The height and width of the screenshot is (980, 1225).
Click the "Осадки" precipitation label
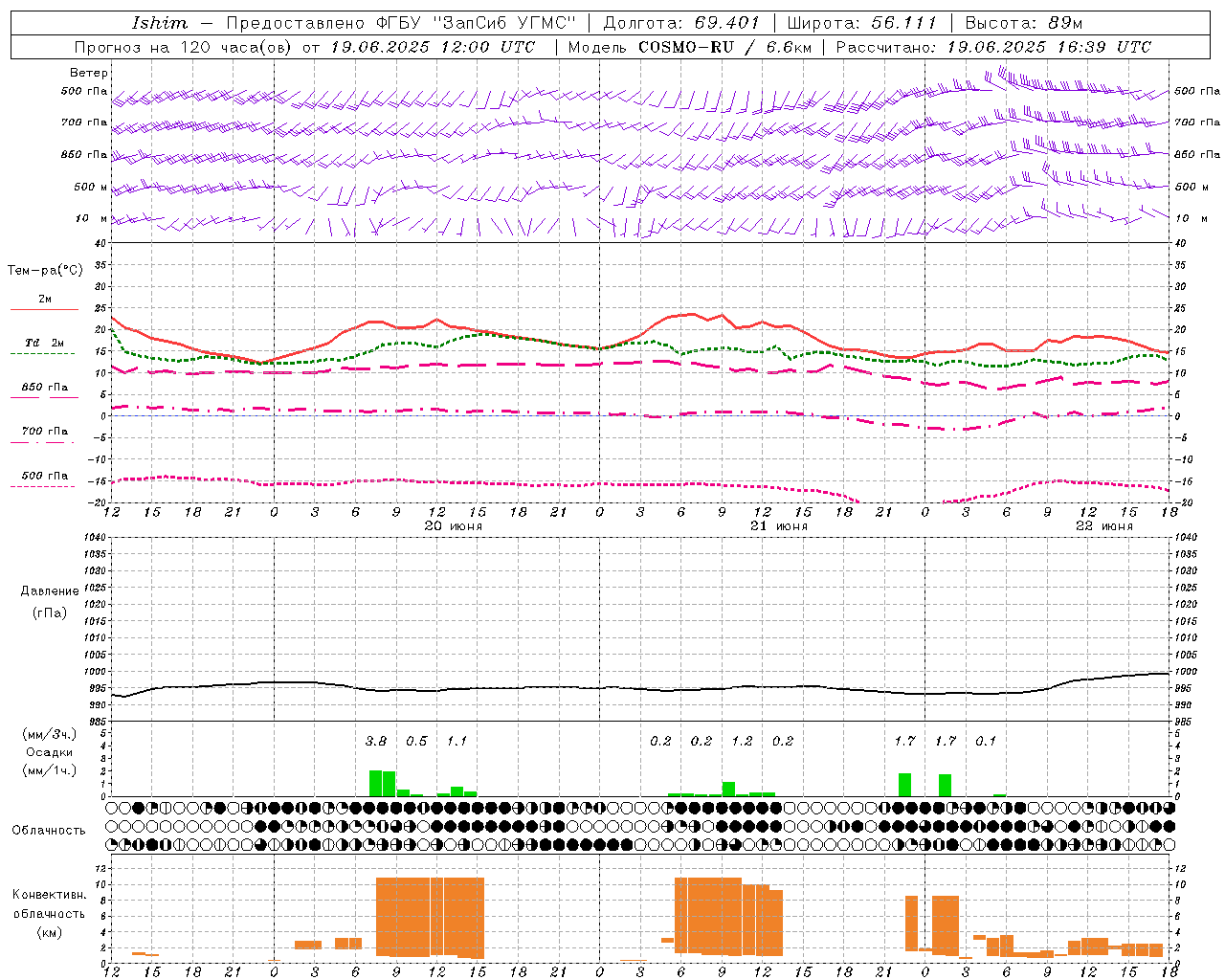[x=50, y=752]
